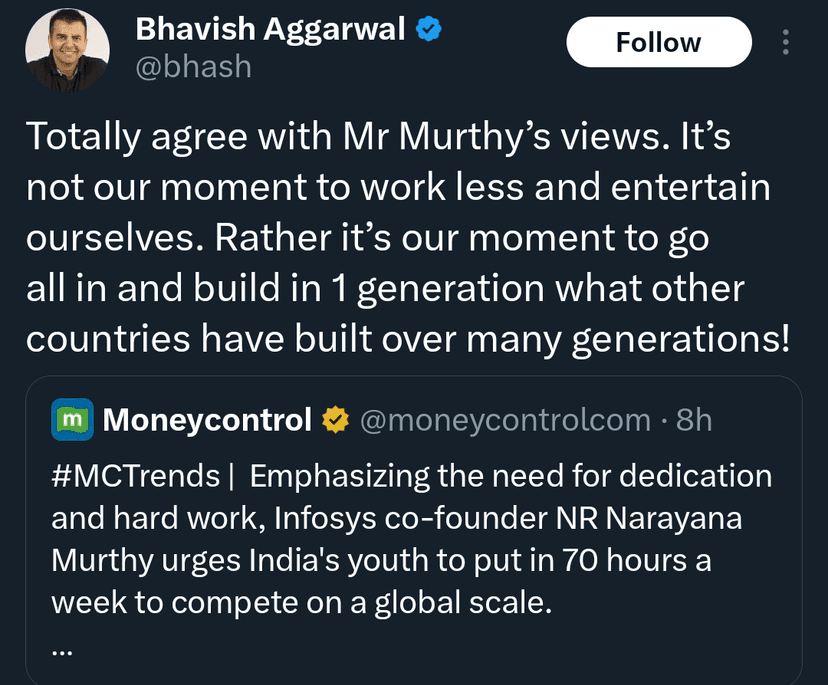This screenshot has height=685, width=828.
Task: Click the blue verified badge
Action: pyautogui.click(x=429, y=30)
